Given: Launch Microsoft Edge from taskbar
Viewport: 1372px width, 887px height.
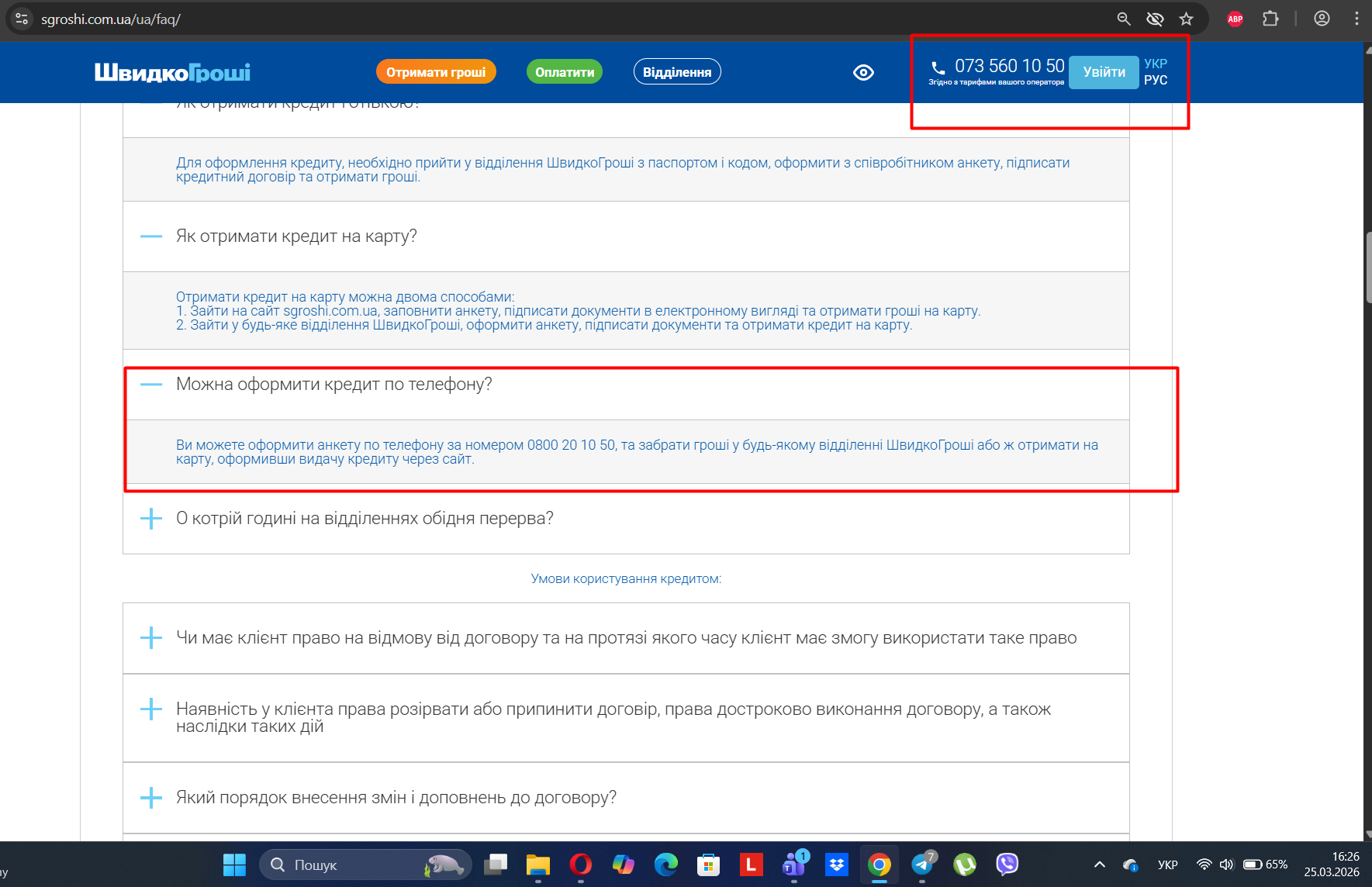Looking at the screenshot, I should click(666, 865).
